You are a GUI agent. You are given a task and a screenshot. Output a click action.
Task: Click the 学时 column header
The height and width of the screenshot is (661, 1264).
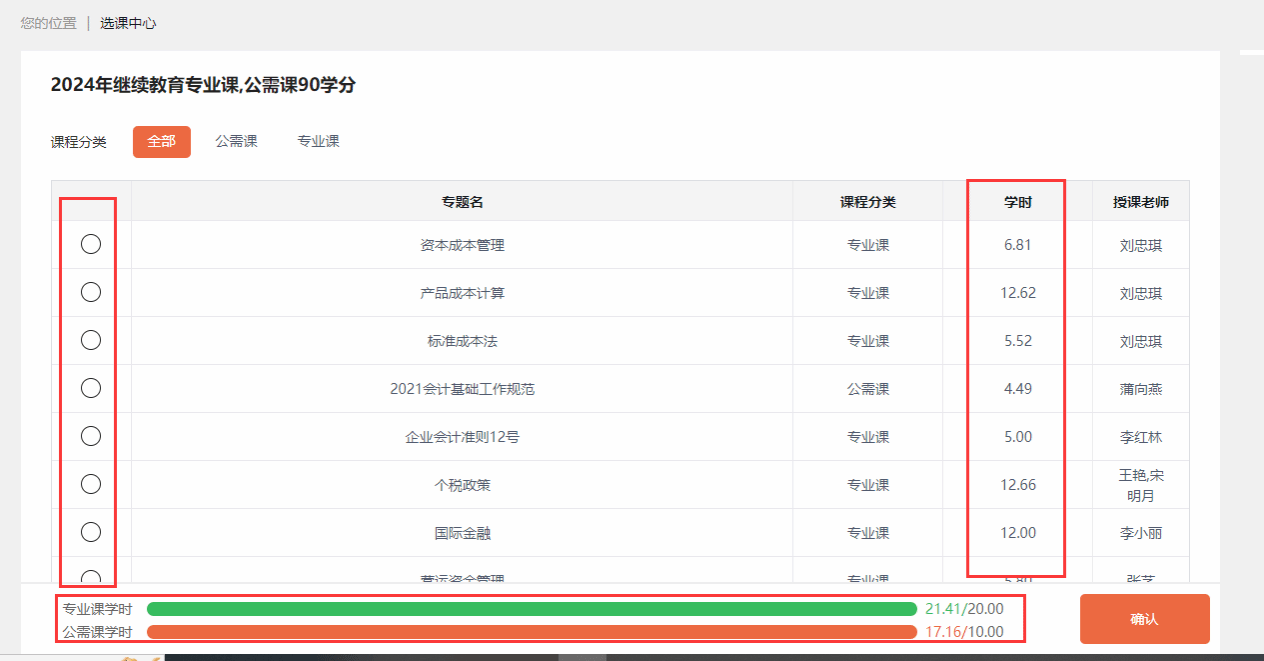click(1018, 202)
